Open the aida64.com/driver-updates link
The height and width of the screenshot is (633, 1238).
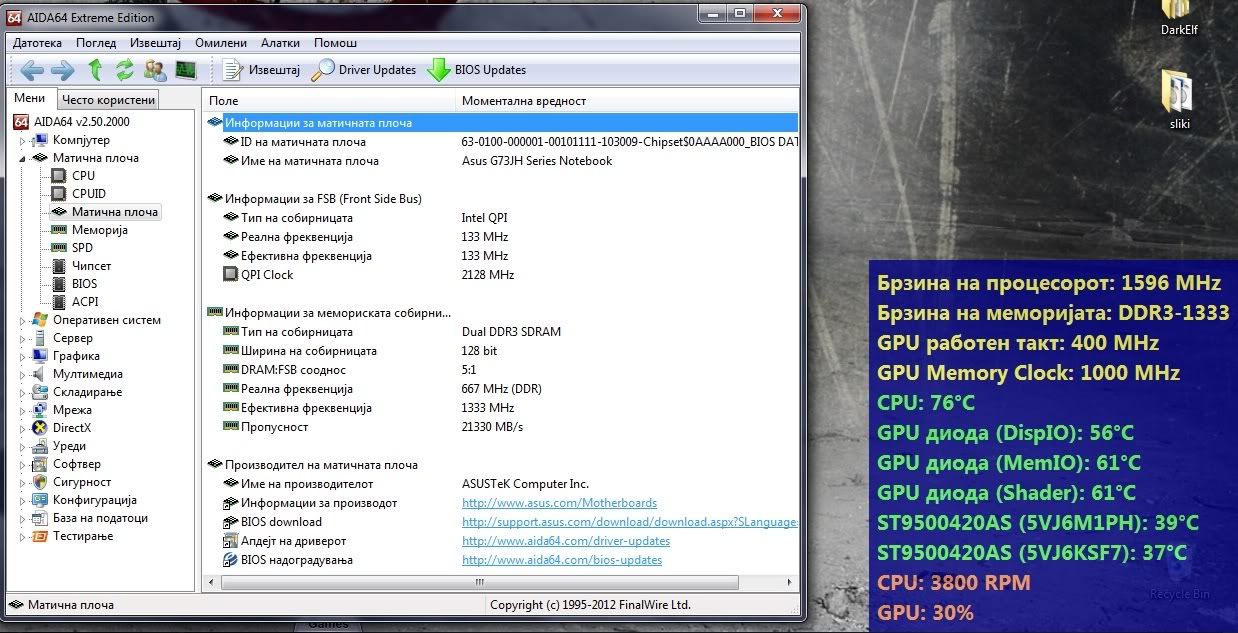566,541
